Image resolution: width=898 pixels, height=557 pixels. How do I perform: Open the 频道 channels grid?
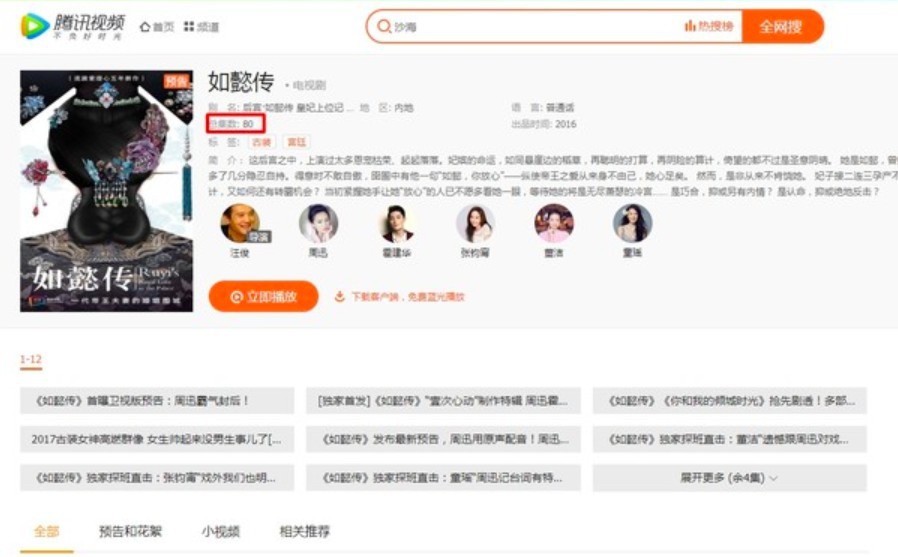pos(201,27)
